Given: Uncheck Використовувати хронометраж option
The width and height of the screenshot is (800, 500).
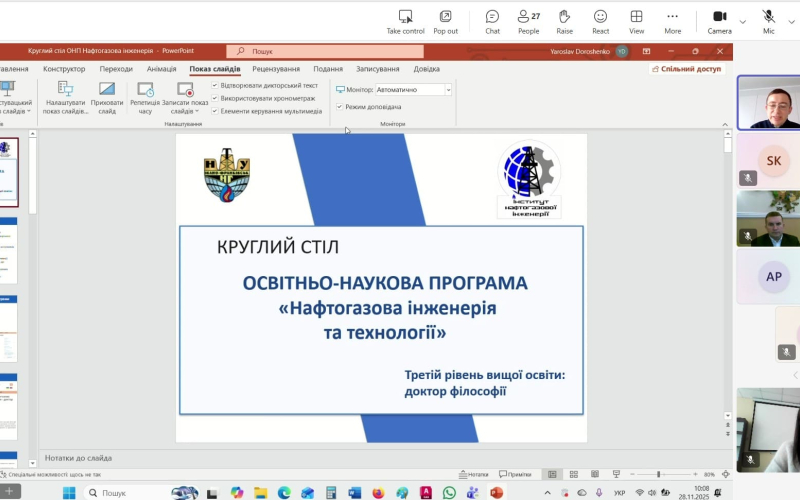Looking at the screenshot, I should (215, 98).
